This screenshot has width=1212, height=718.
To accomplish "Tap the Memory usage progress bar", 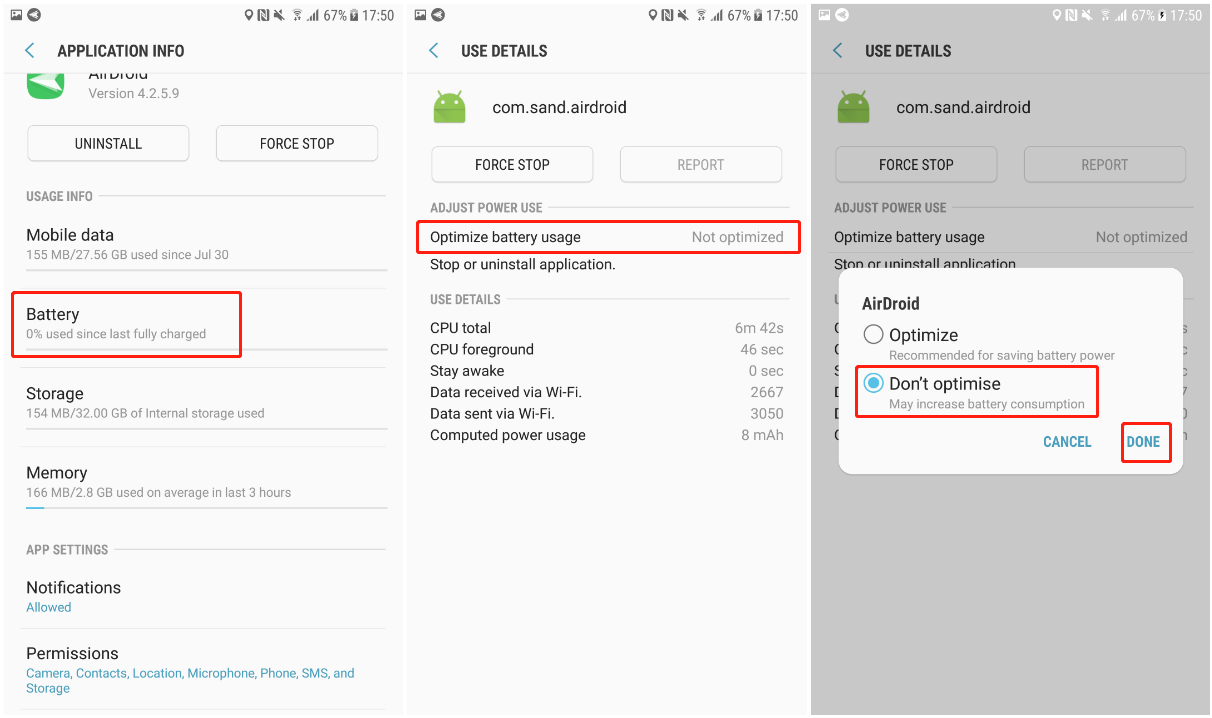I will pos(205,508).
